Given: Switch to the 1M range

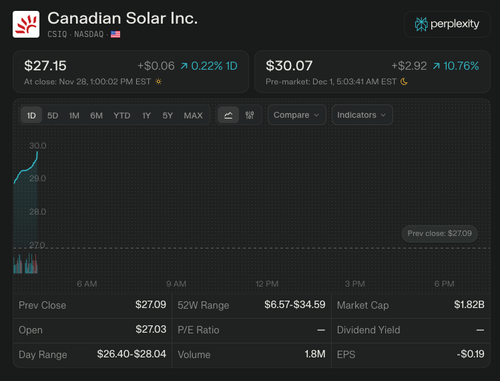Looking at the screenshot, I should click(x=74, y=115).
